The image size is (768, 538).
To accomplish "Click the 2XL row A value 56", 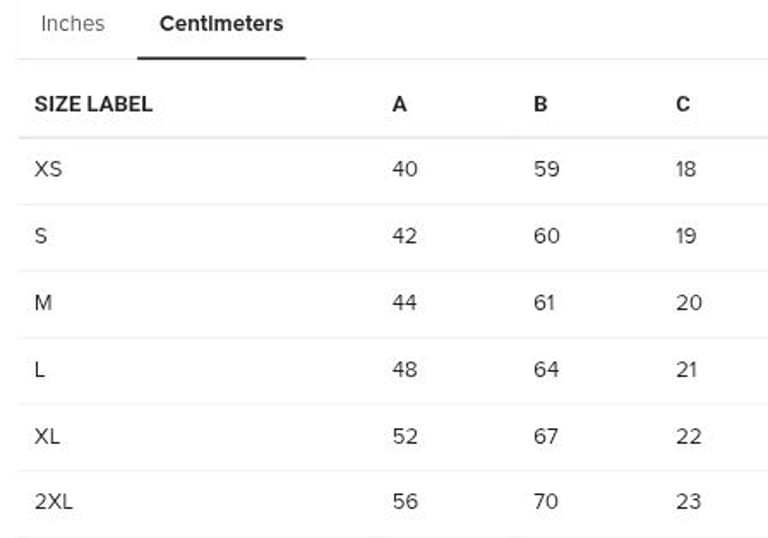I will point(405,502).
